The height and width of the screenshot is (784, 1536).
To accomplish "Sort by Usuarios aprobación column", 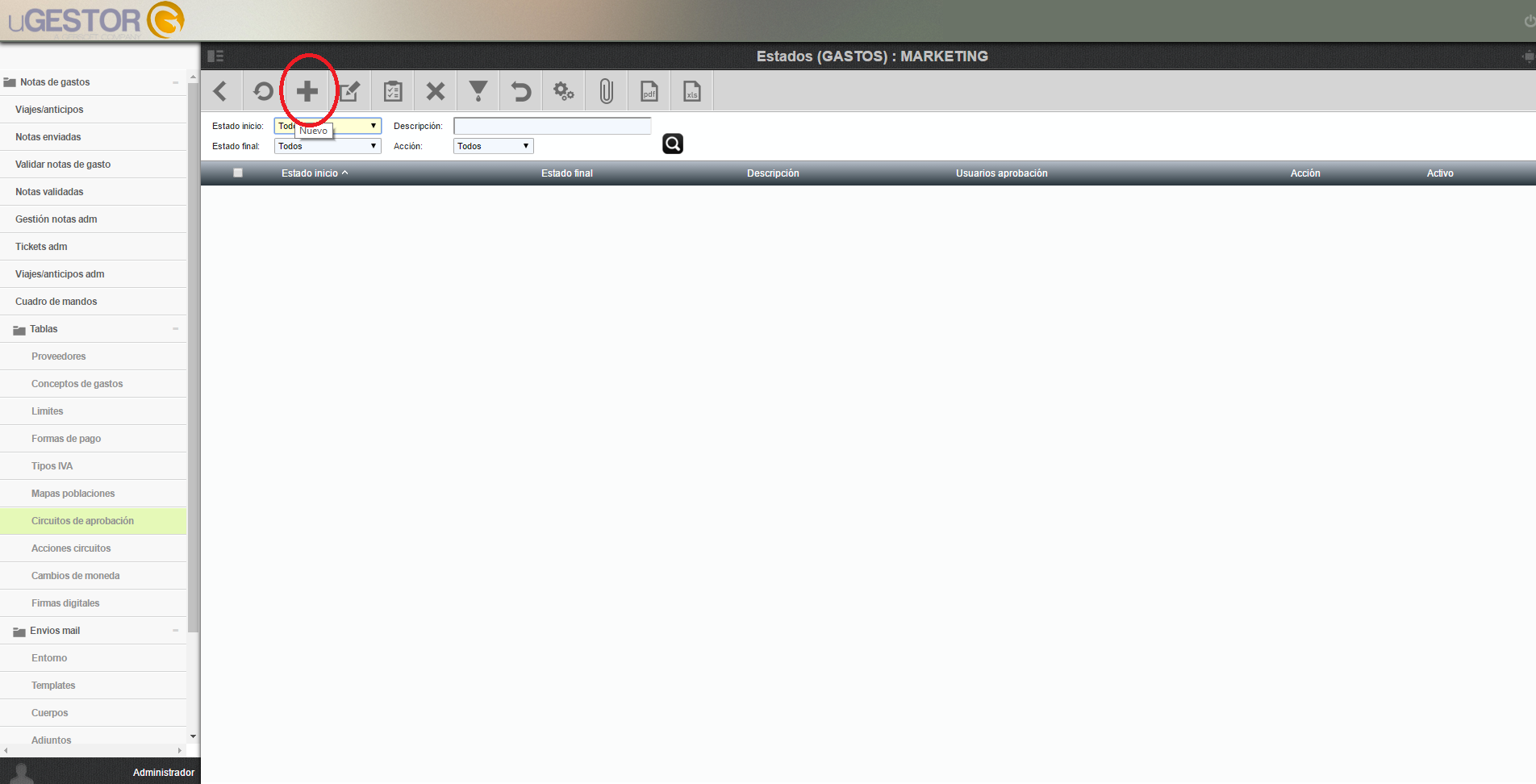I will click(x=1002, y=173).
